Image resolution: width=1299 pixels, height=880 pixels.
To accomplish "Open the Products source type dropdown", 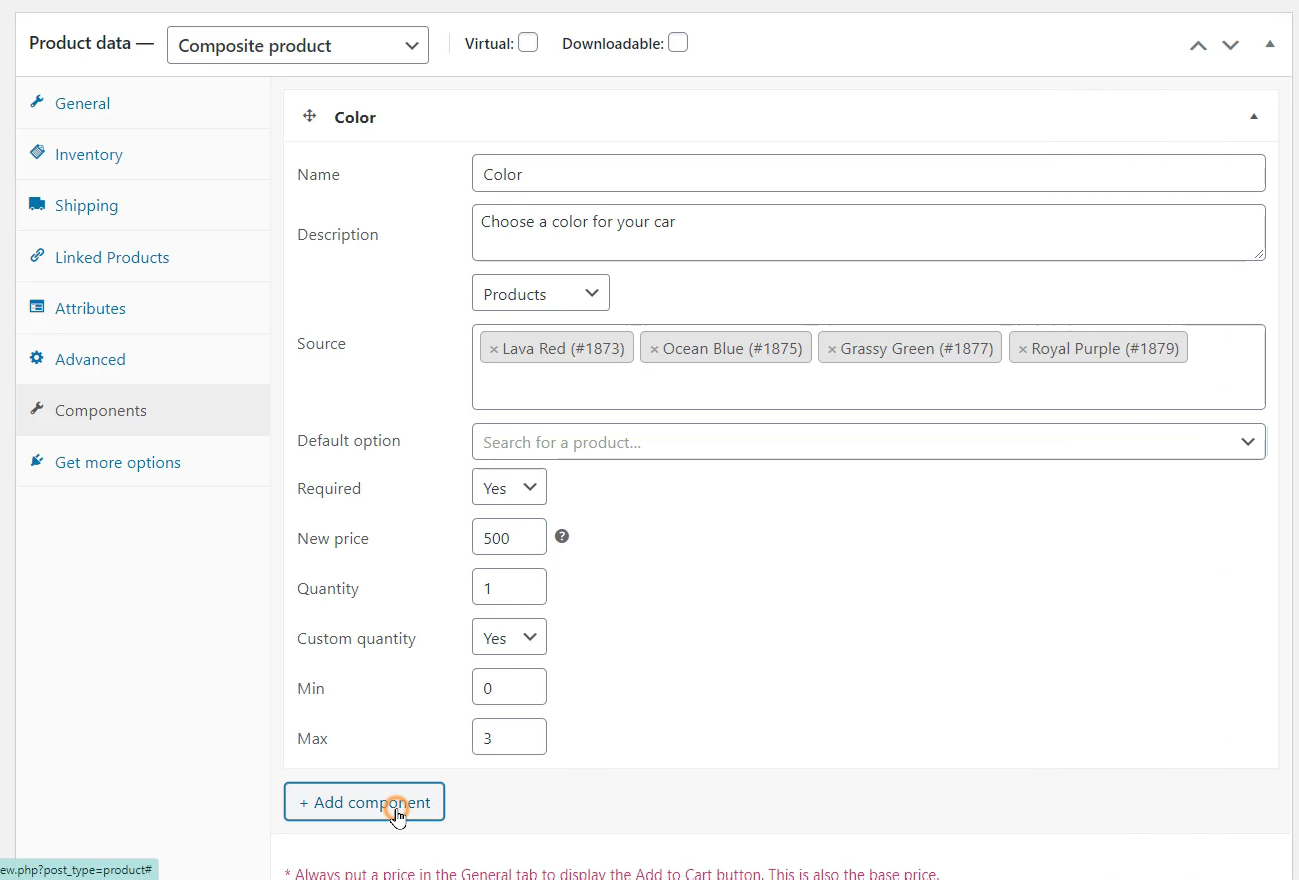I will (541, 293).
